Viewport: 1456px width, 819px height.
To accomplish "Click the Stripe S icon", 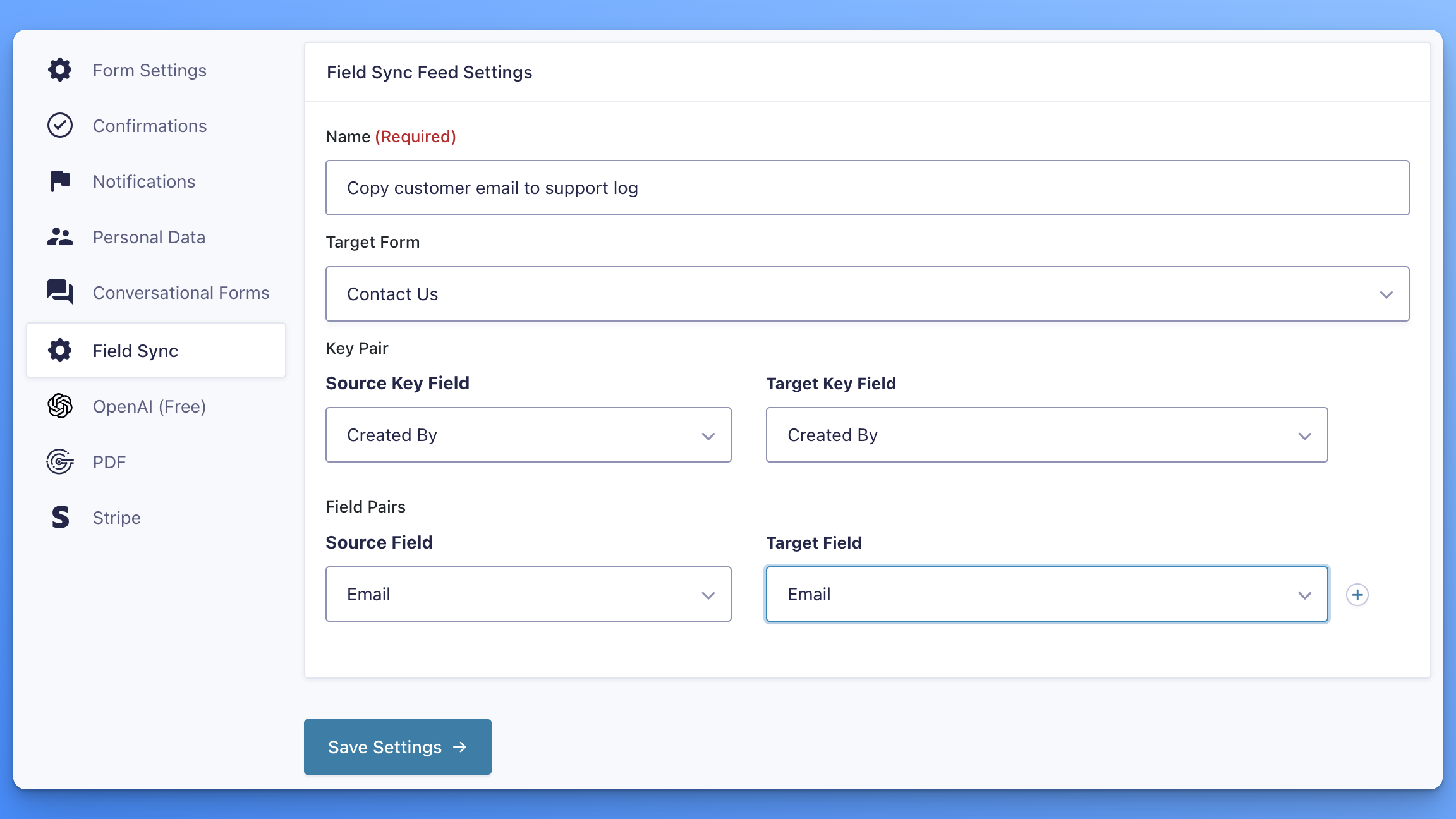I will pyautogui.click(x=60, y=517).
